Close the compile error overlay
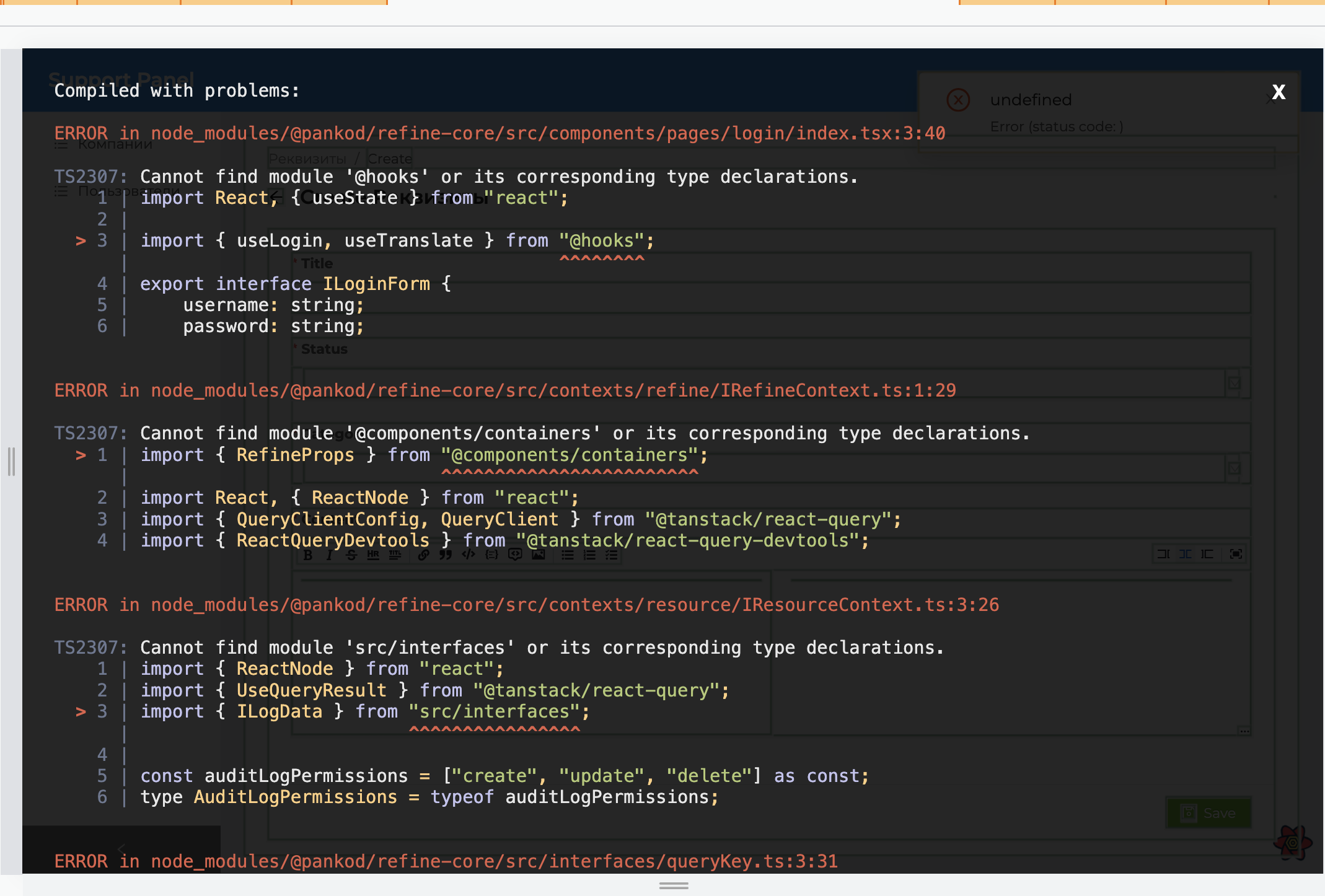Viewport: 1325px width, 896px height. point(1278,92)
